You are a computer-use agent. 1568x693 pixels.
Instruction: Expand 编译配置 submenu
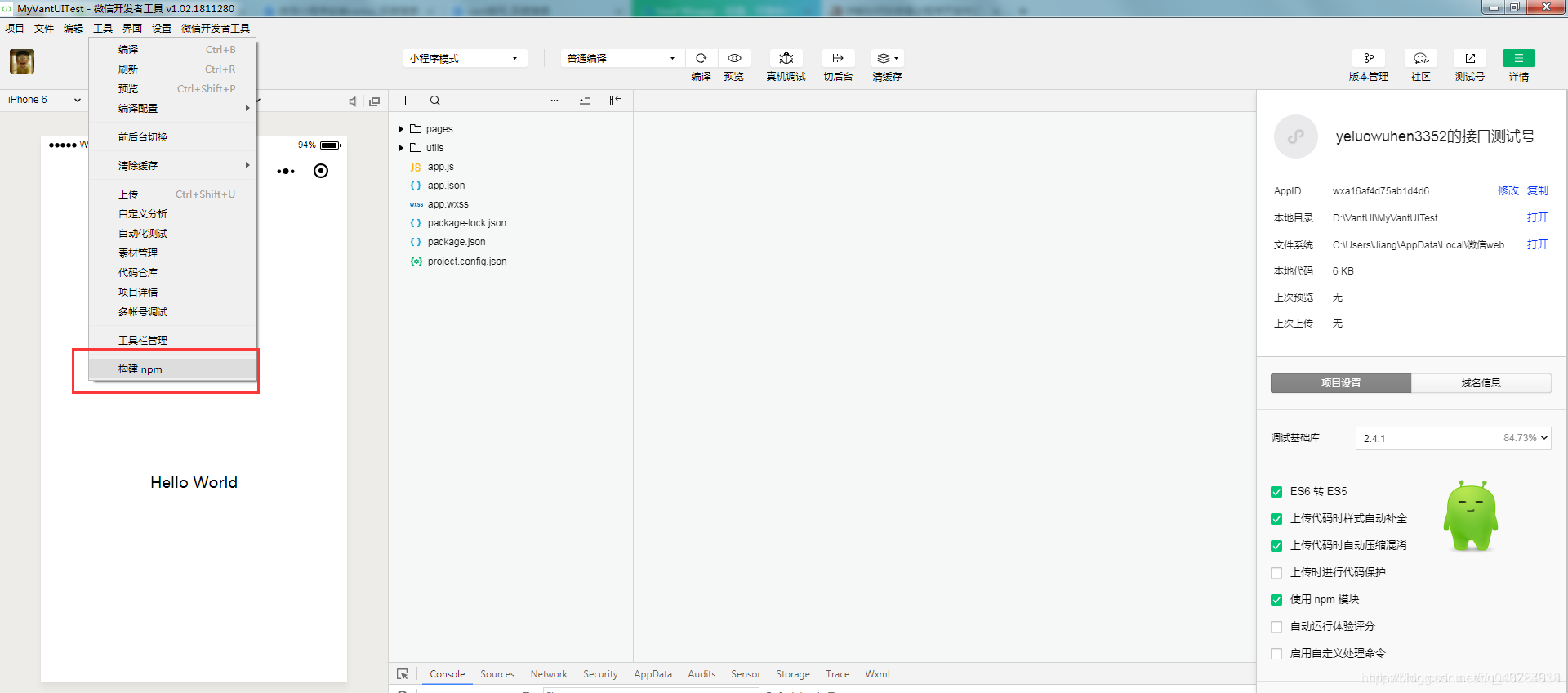click(172, 108)
